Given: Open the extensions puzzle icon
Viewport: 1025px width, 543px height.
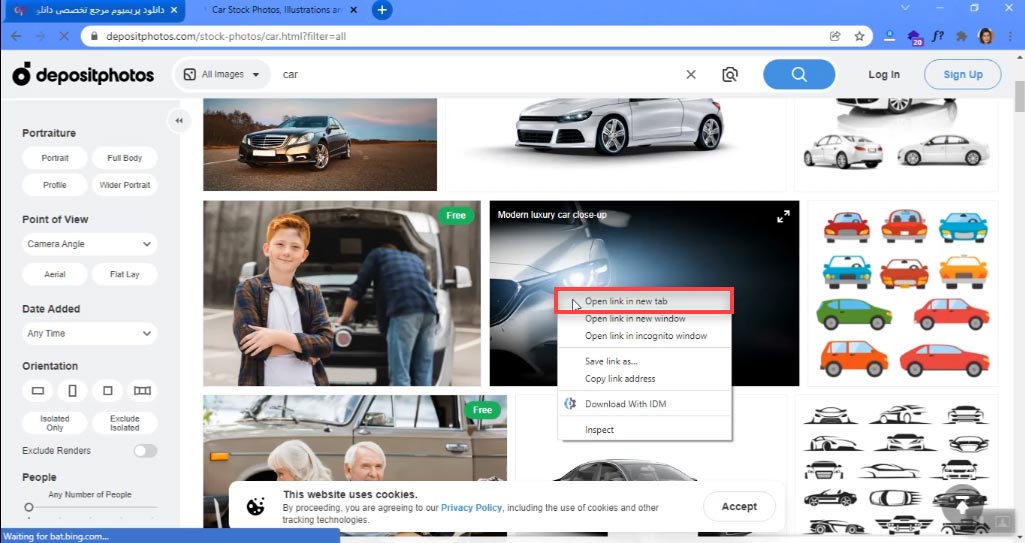Looking at the screenshot, I should (961, 37).
